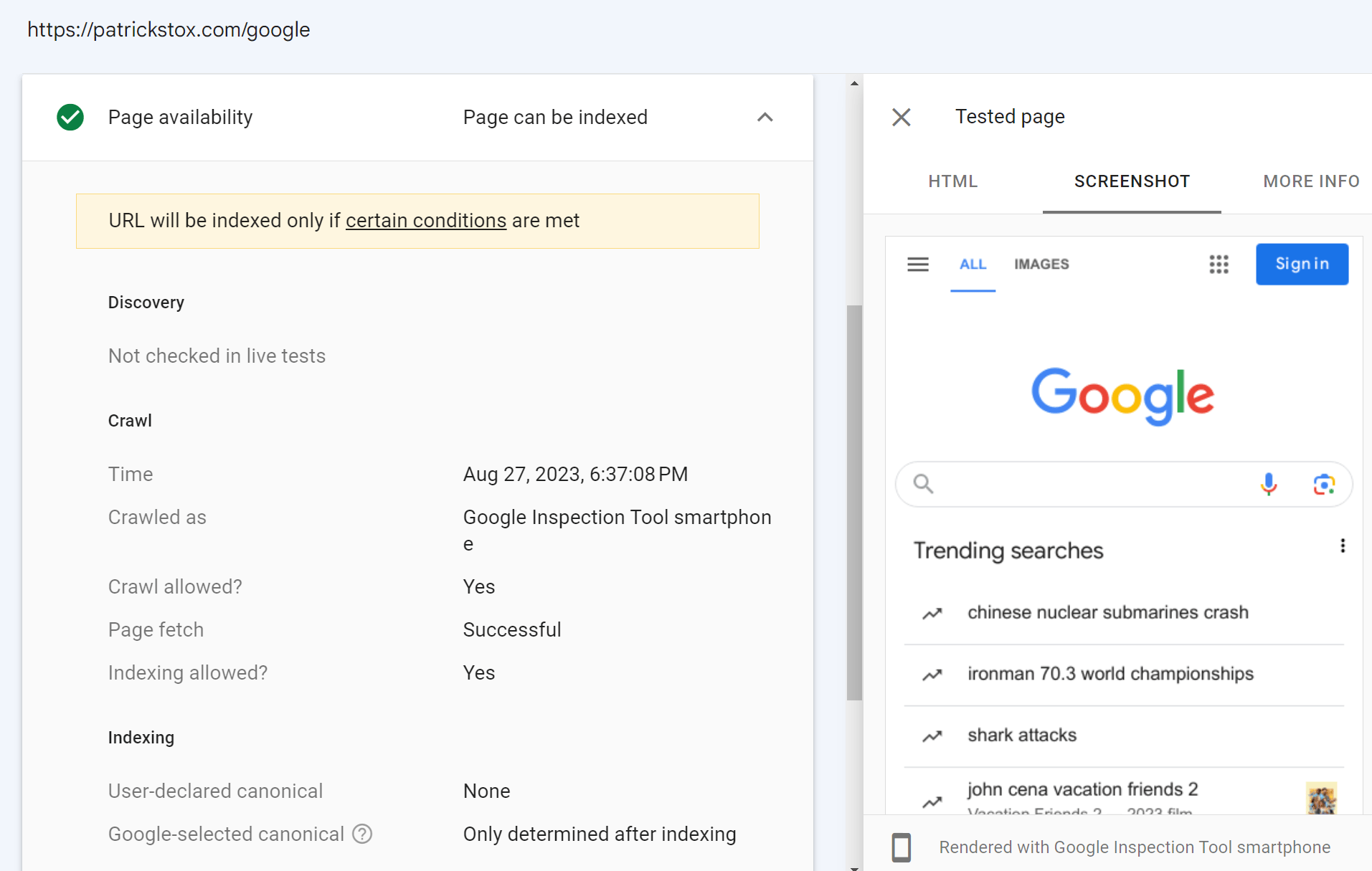Collapse the Page availability section

pos(765,117)
